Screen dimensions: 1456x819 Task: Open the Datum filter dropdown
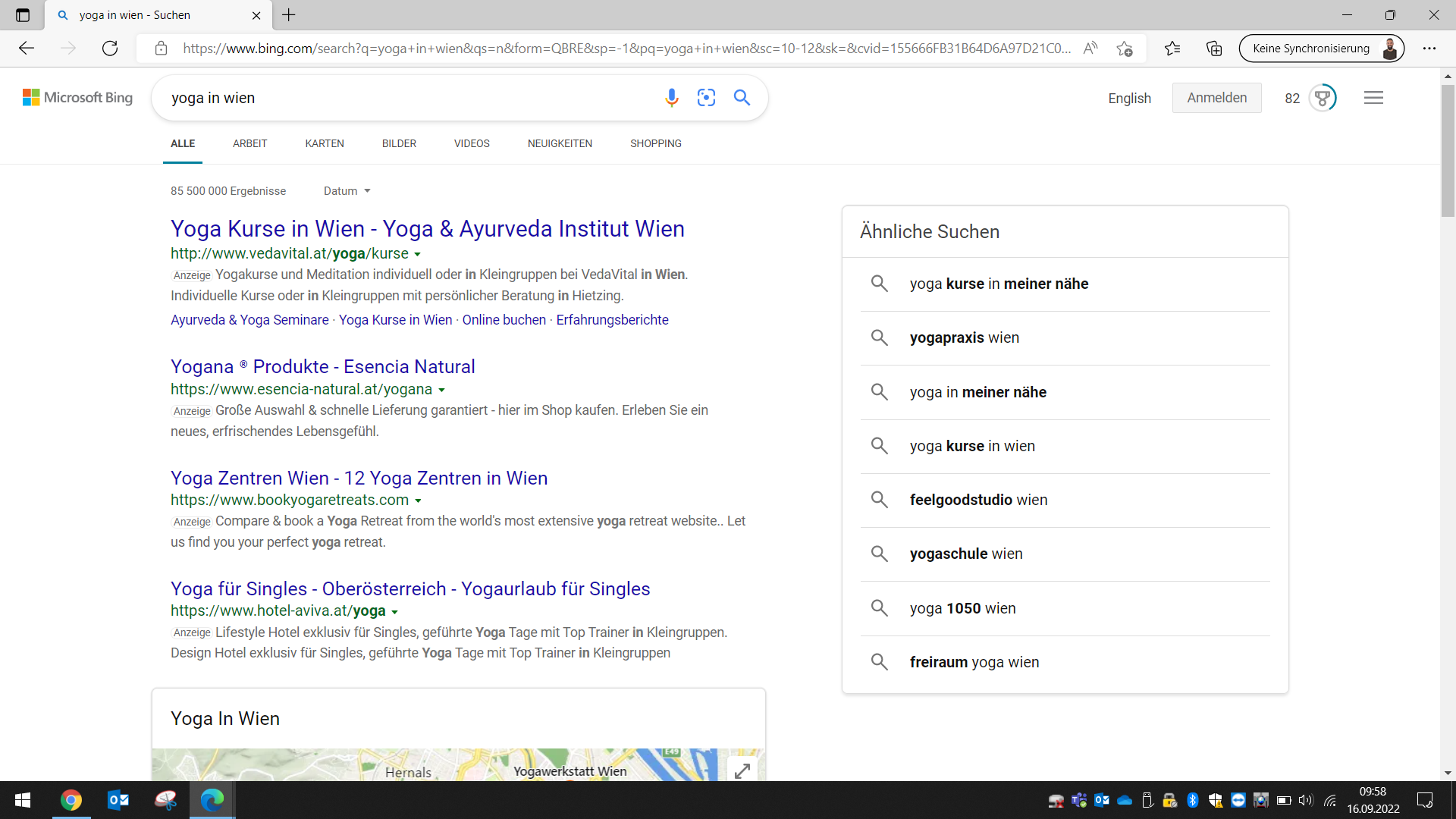347,191
